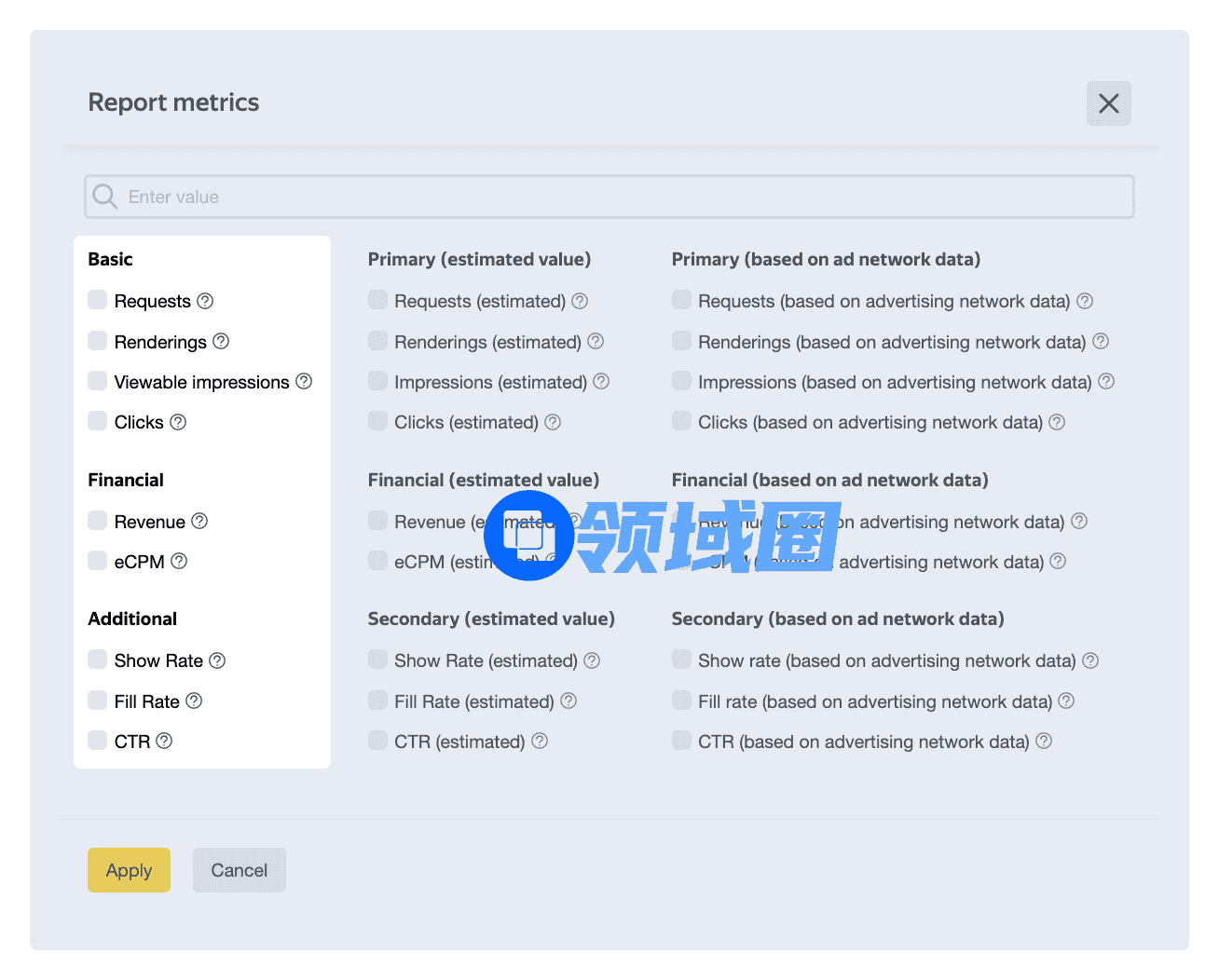This screenshot has height=980, width=1219.
Task: Tick the basic Show Rate checkbox
Action: 98,660
